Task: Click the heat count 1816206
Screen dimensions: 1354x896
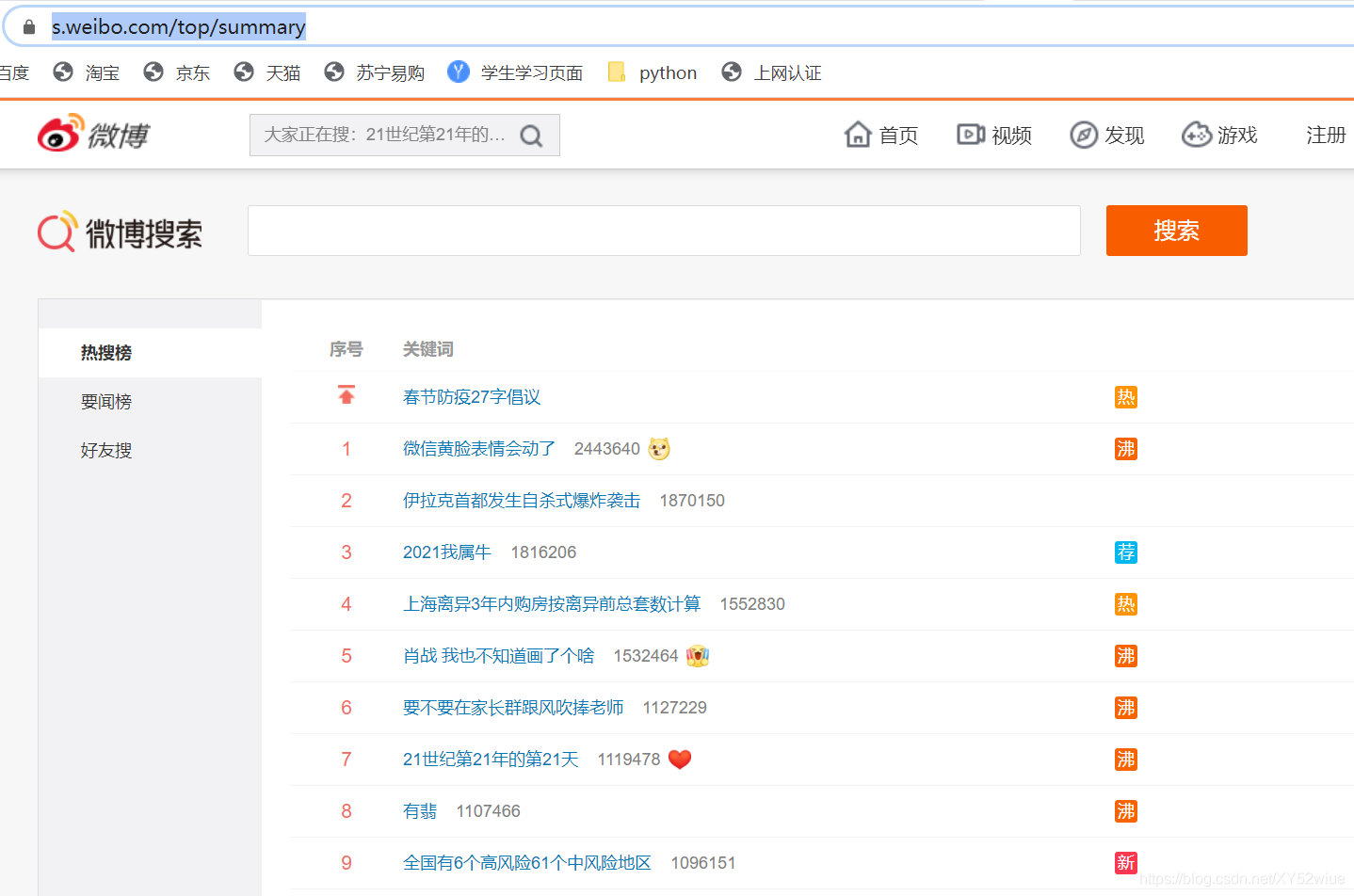Action: coord(543,552)
